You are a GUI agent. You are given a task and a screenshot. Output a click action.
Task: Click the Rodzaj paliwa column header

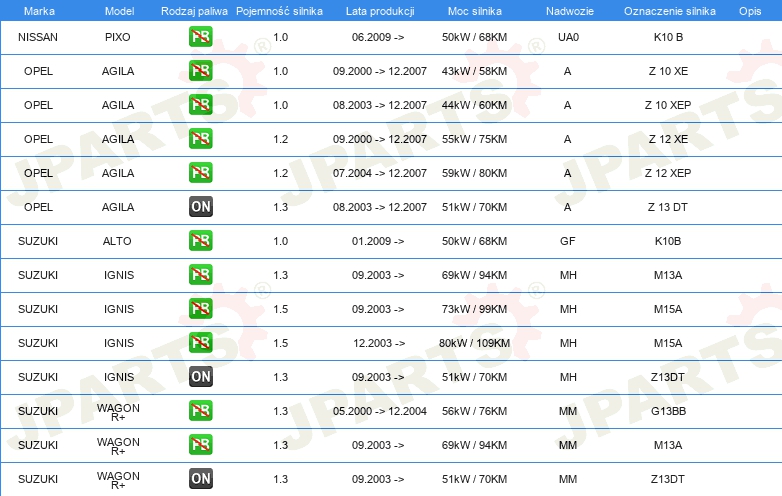pyautogui.click(x=194, y=11)
